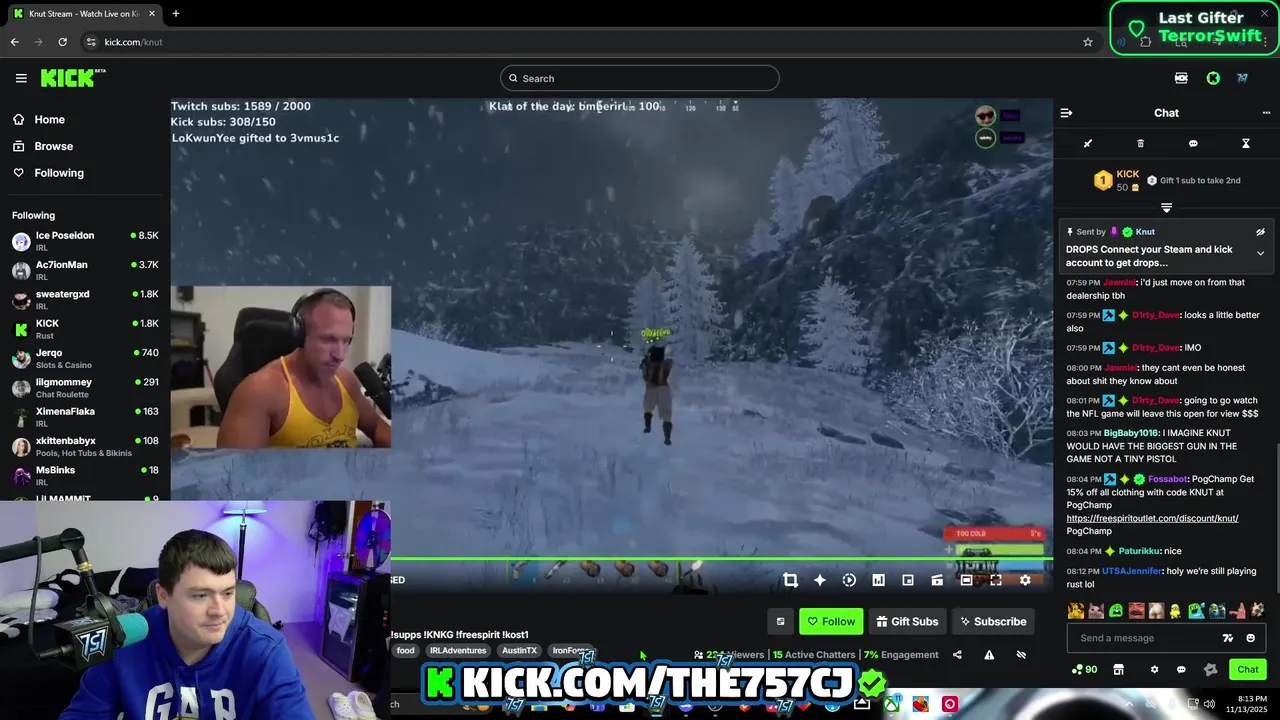Click the AustinTX tag
Screen dimensions: 1280x720
[519, 651]
